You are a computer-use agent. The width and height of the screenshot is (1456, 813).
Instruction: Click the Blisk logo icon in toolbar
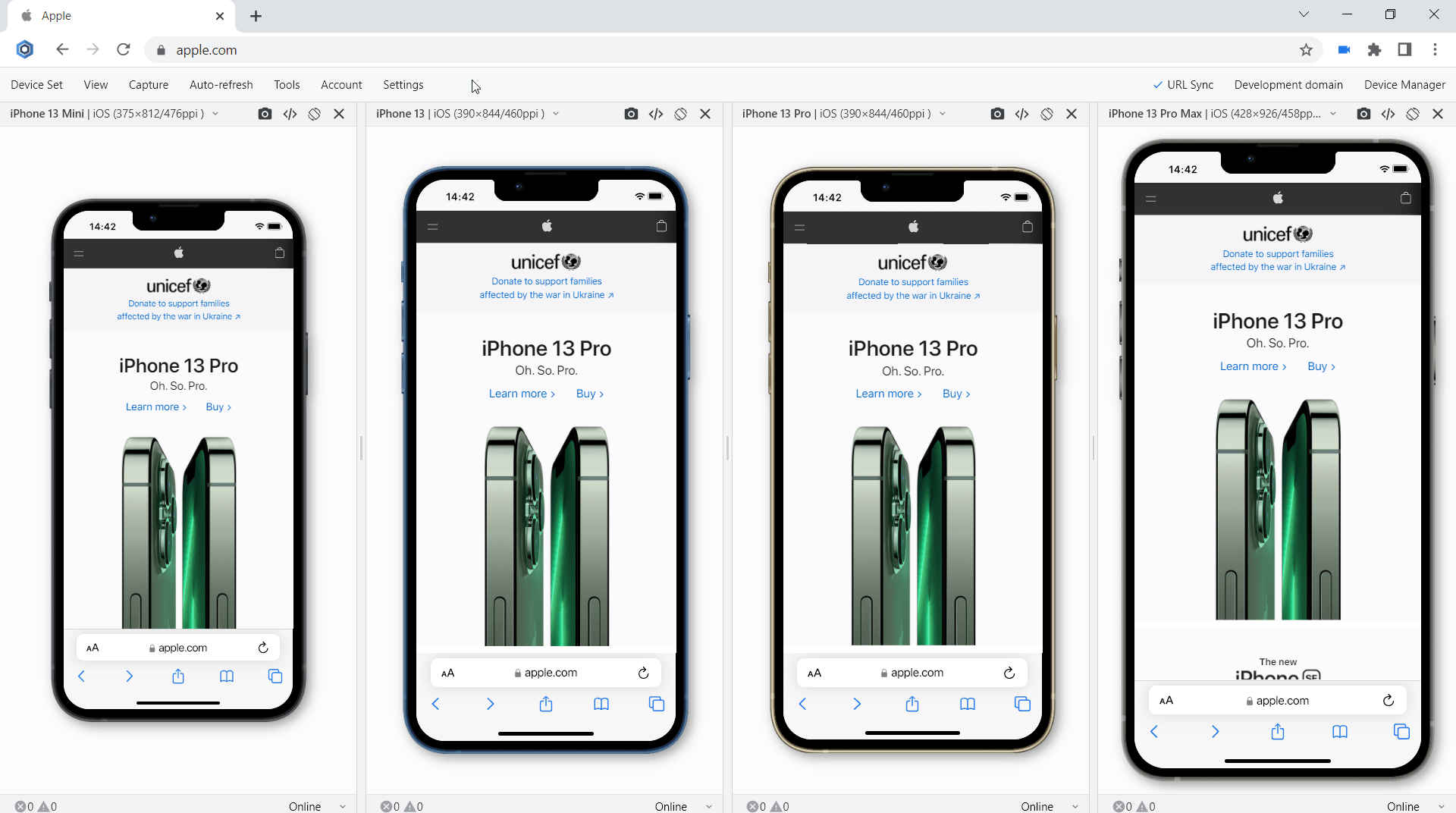[x=25, y=49]
